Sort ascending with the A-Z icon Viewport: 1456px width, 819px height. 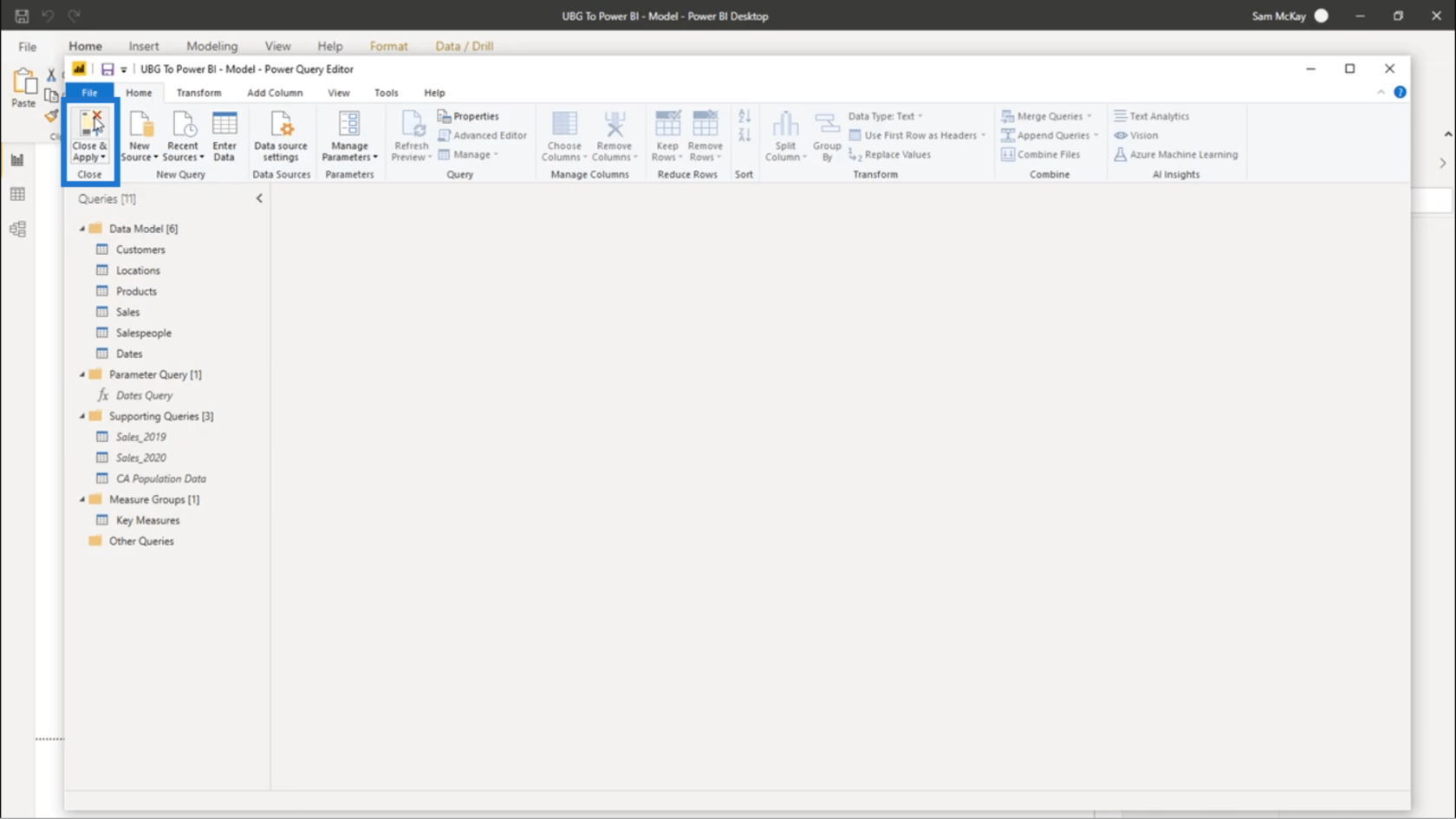pos(744,116)
